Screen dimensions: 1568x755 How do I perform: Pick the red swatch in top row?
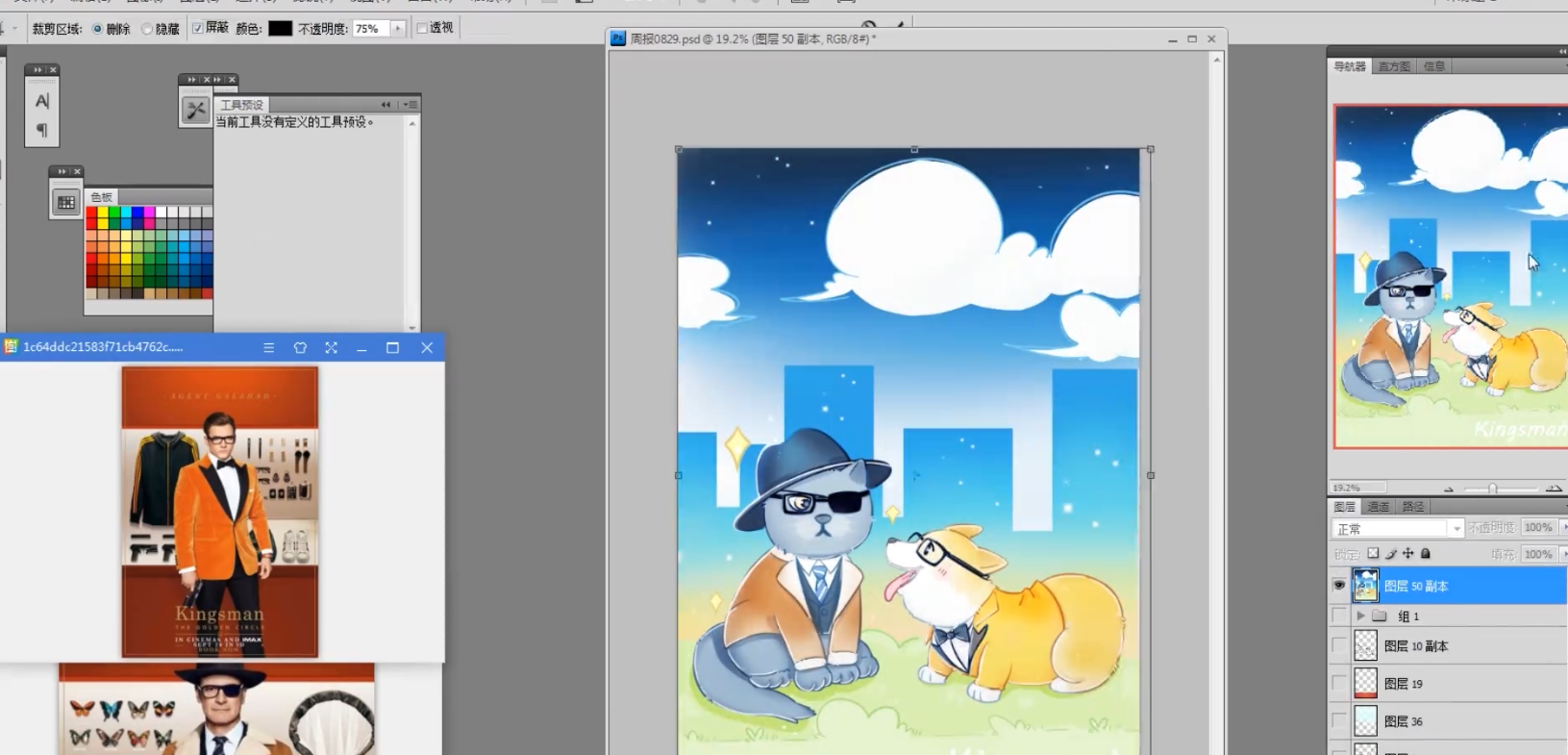tap(91, 213)
